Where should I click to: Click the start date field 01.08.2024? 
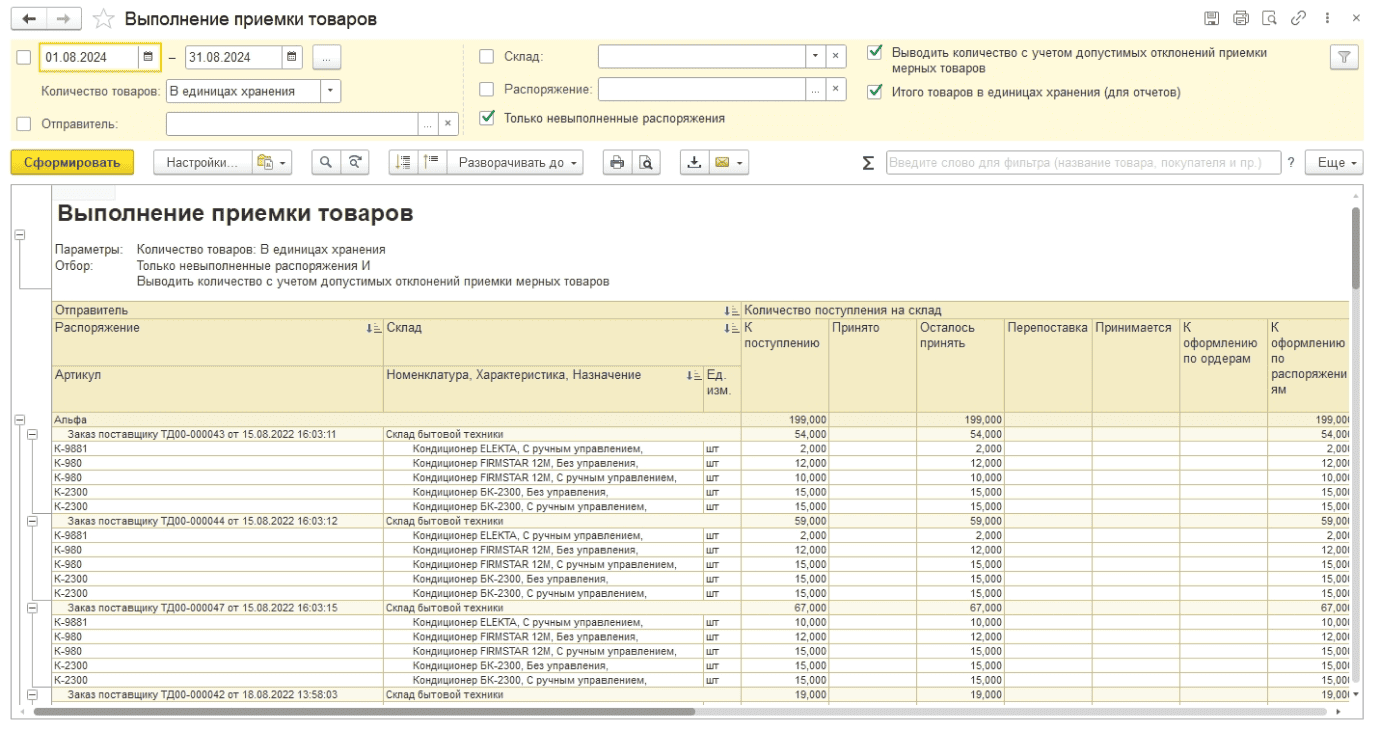pos(89,57)
